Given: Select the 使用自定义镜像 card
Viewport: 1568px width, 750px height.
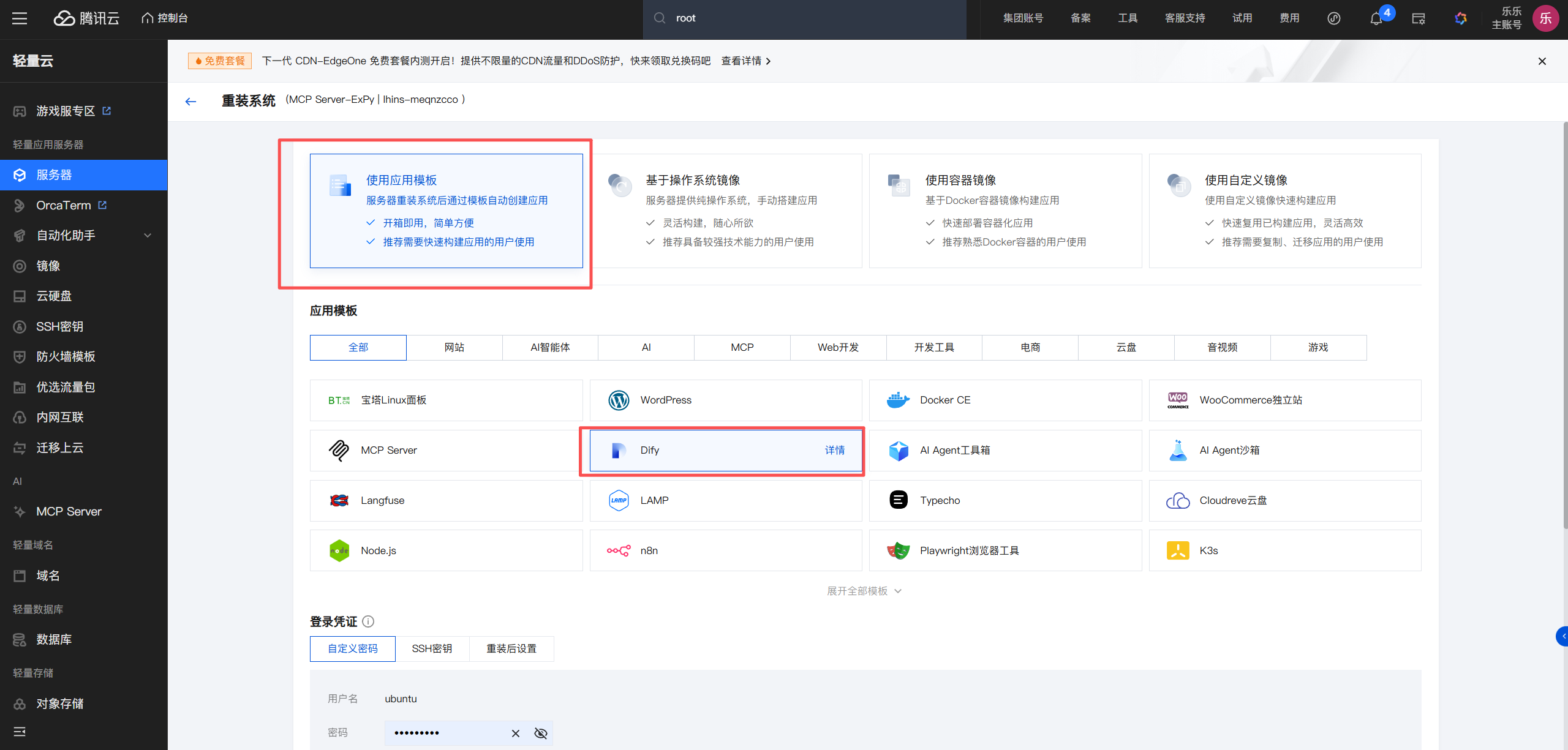Looking at the screenshot, I should pyautogui.click(x=1285, y=211).
